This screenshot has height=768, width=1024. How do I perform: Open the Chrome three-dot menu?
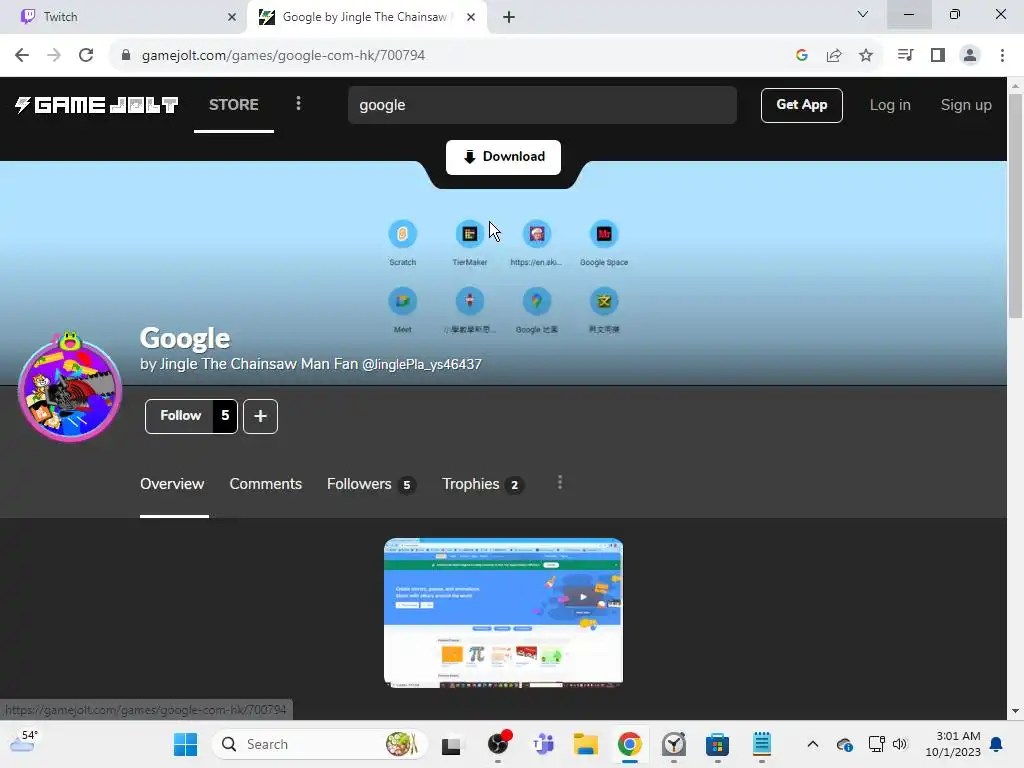coord(1002,55)
